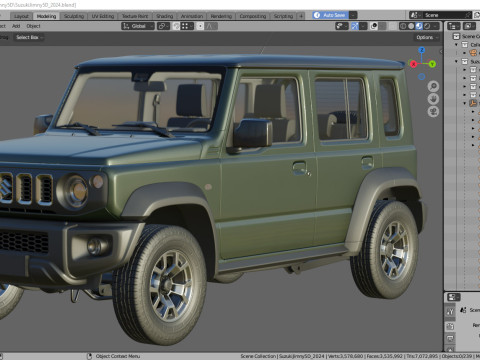
Task: Toggle proportional editing
Action: (x=200, y=26)
